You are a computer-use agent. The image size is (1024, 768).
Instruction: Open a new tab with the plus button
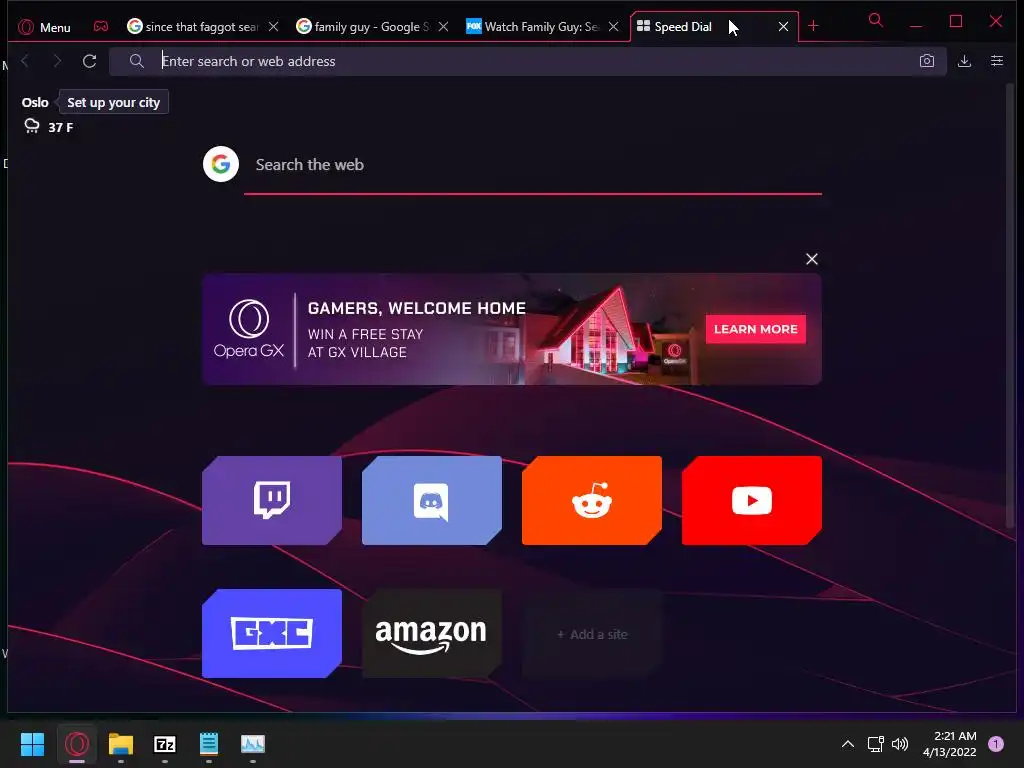pyautogui.click(x=813, y=26)
